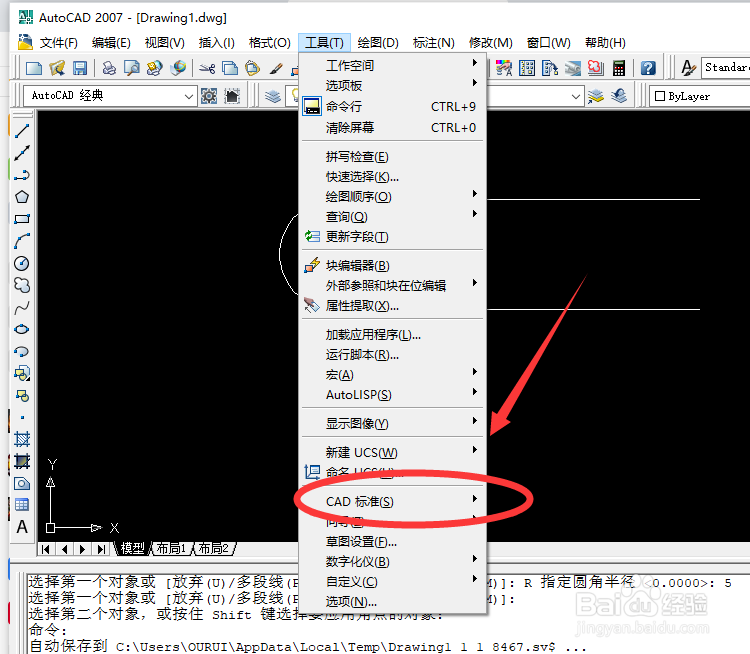Image resolution: width=750 pixels, height=654 pixels.
Task: Expand the CAD 标准(S) submenu
Action: 392,501
